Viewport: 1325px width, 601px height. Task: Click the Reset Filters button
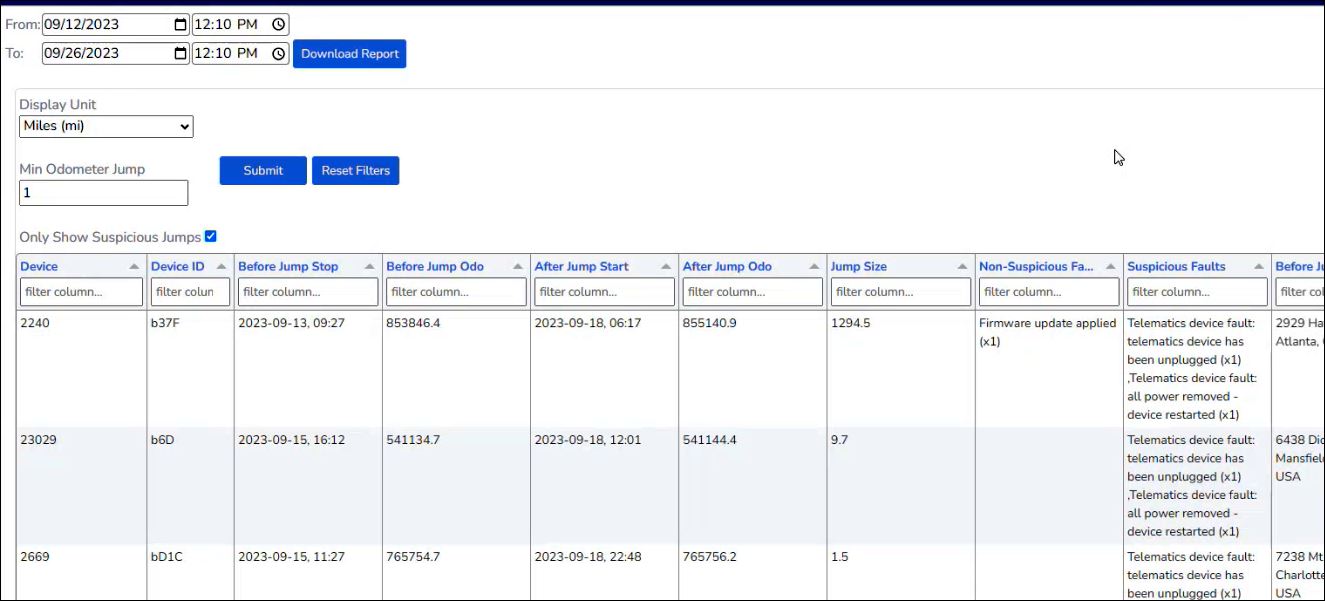(355, 171)
